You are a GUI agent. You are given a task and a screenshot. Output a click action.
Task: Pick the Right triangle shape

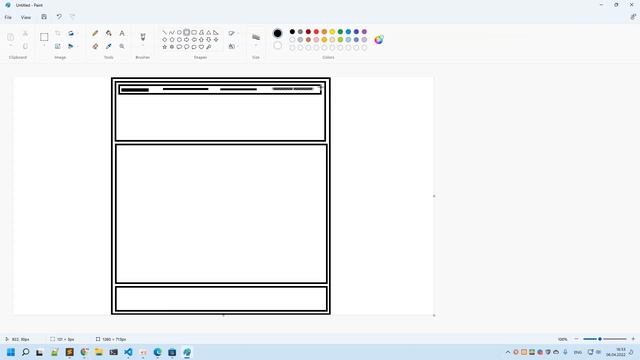click(216, 32)
